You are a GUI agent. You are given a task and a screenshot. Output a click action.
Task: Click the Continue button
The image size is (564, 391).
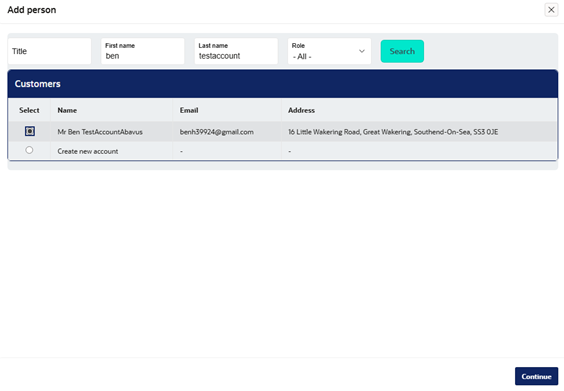tap(536, 376)
